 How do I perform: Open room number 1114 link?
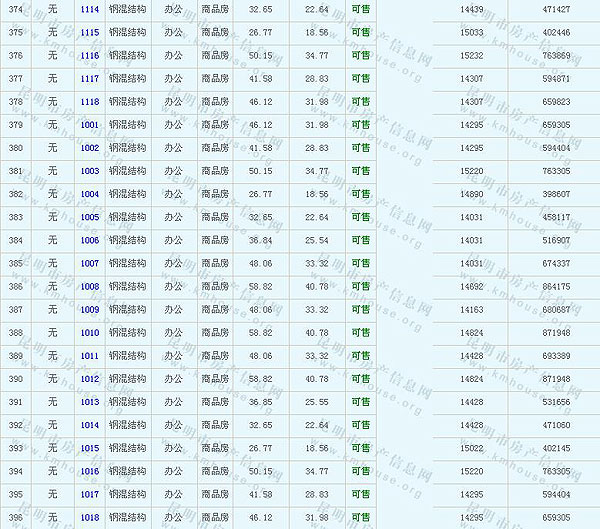(x=90, y=9)
